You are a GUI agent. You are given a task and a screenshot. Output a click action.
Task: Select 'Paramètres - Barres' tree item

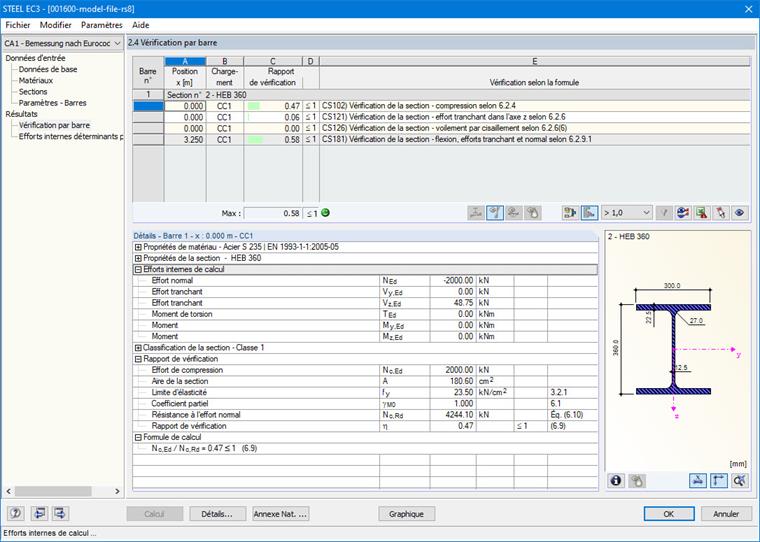pyautogui.click(x=52, y=103)
